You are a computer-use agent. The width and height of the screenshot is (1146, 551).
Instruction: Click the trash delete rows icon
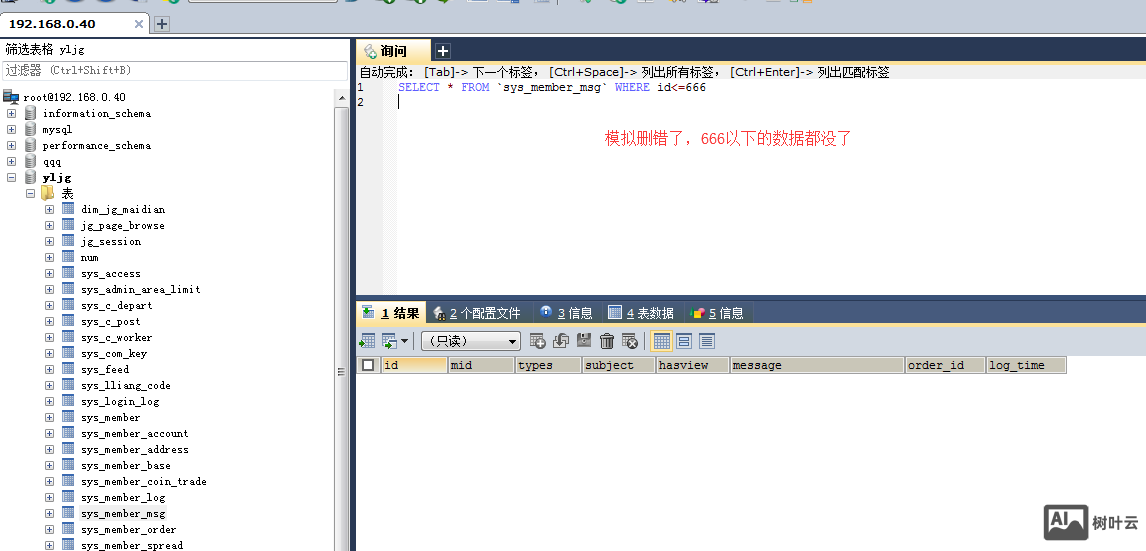point(607,341)
